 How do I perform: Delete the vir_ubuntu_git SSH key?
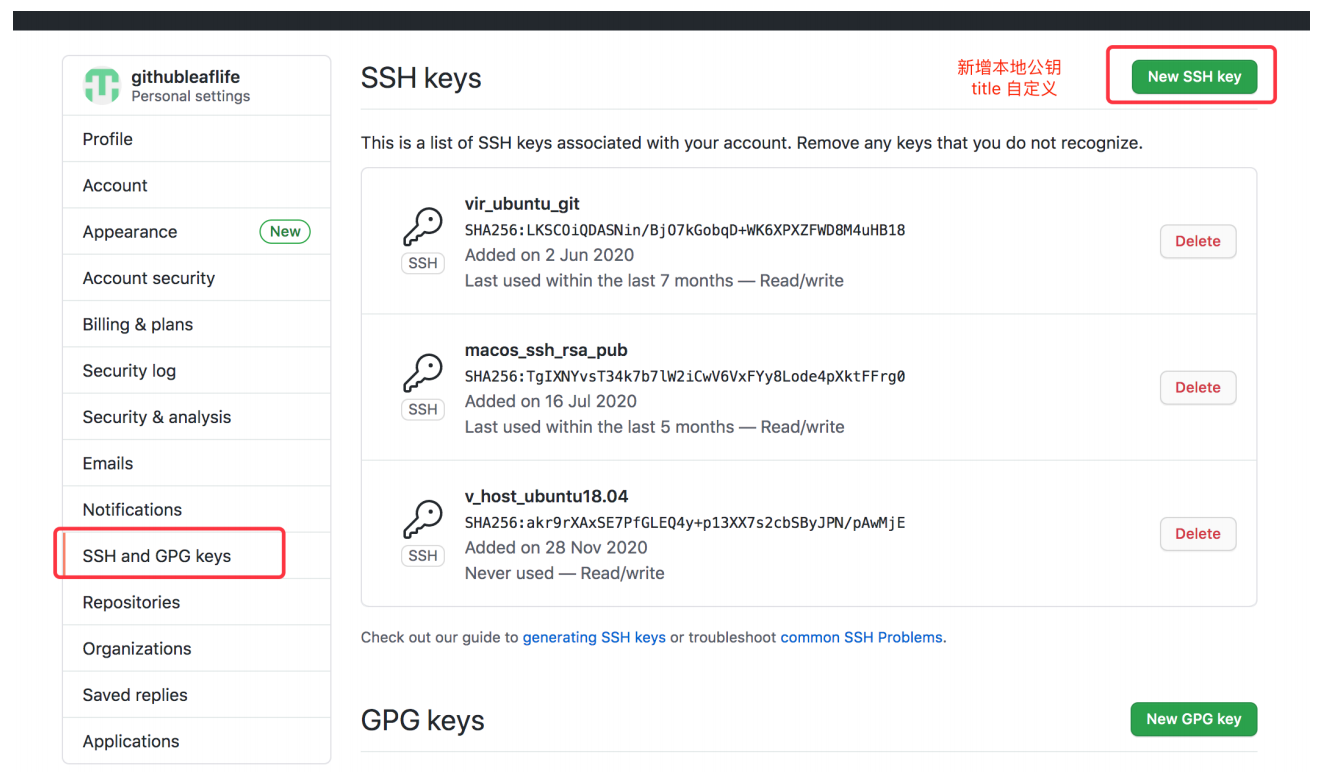(x=1198, y=241)
